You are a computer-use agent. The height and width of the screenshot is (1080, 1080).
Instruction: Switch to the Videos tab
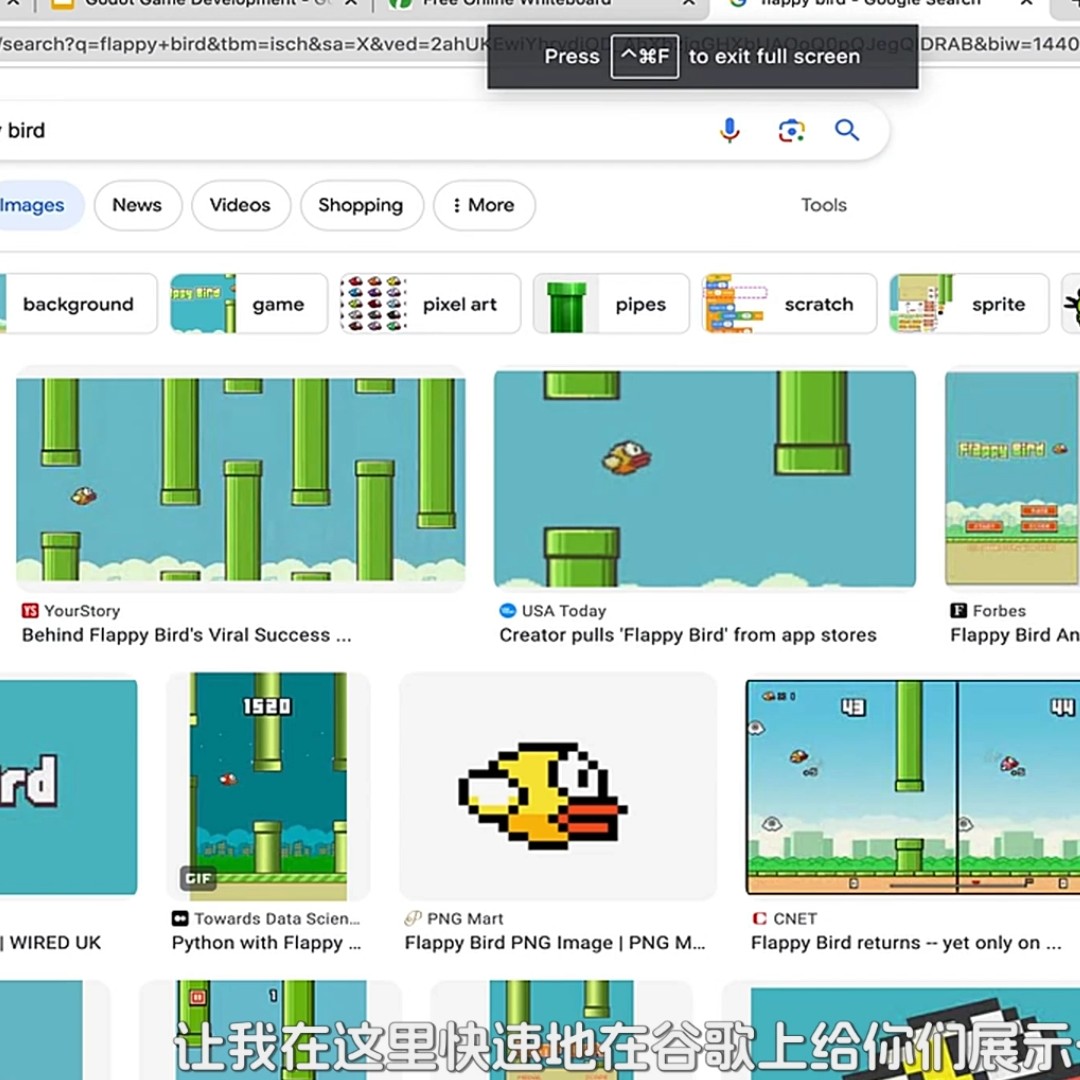[x=240, y=205]
